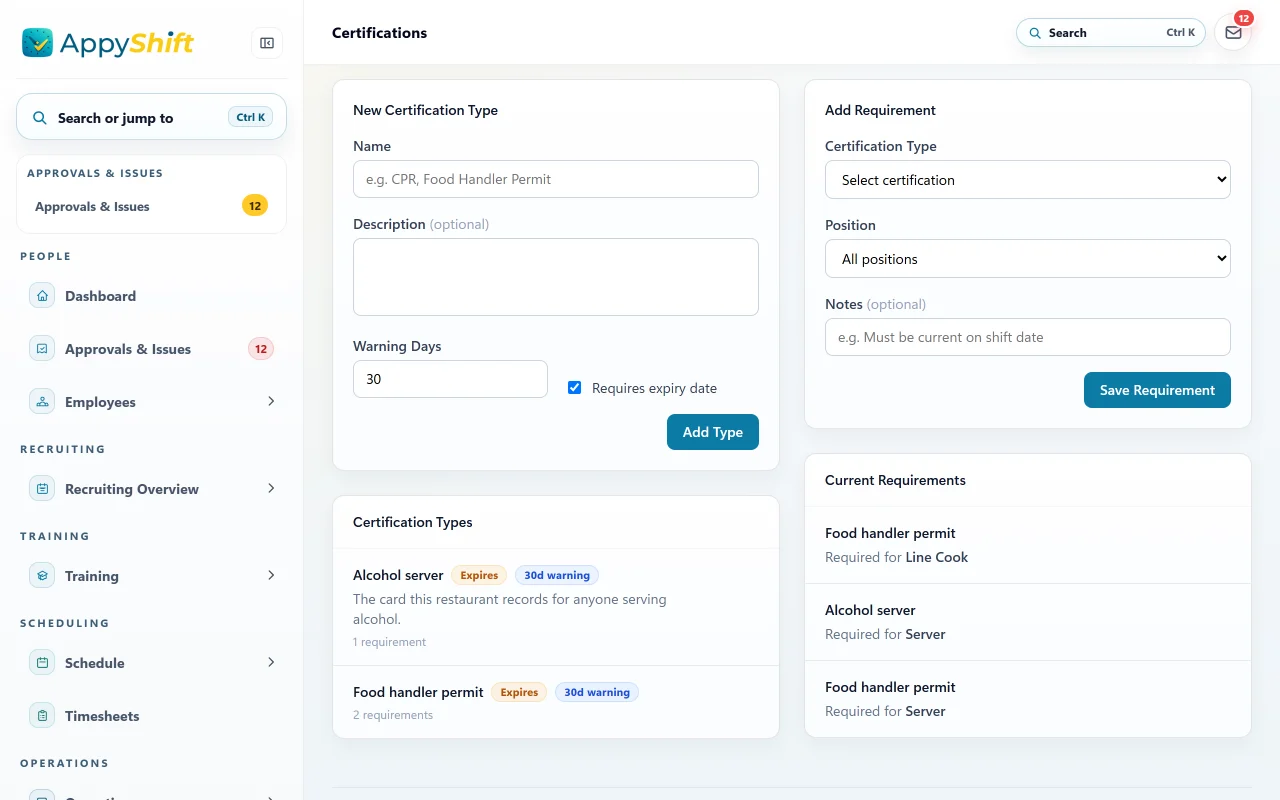
Task: Click the Add Type button
Action: (x=712, y=432)
